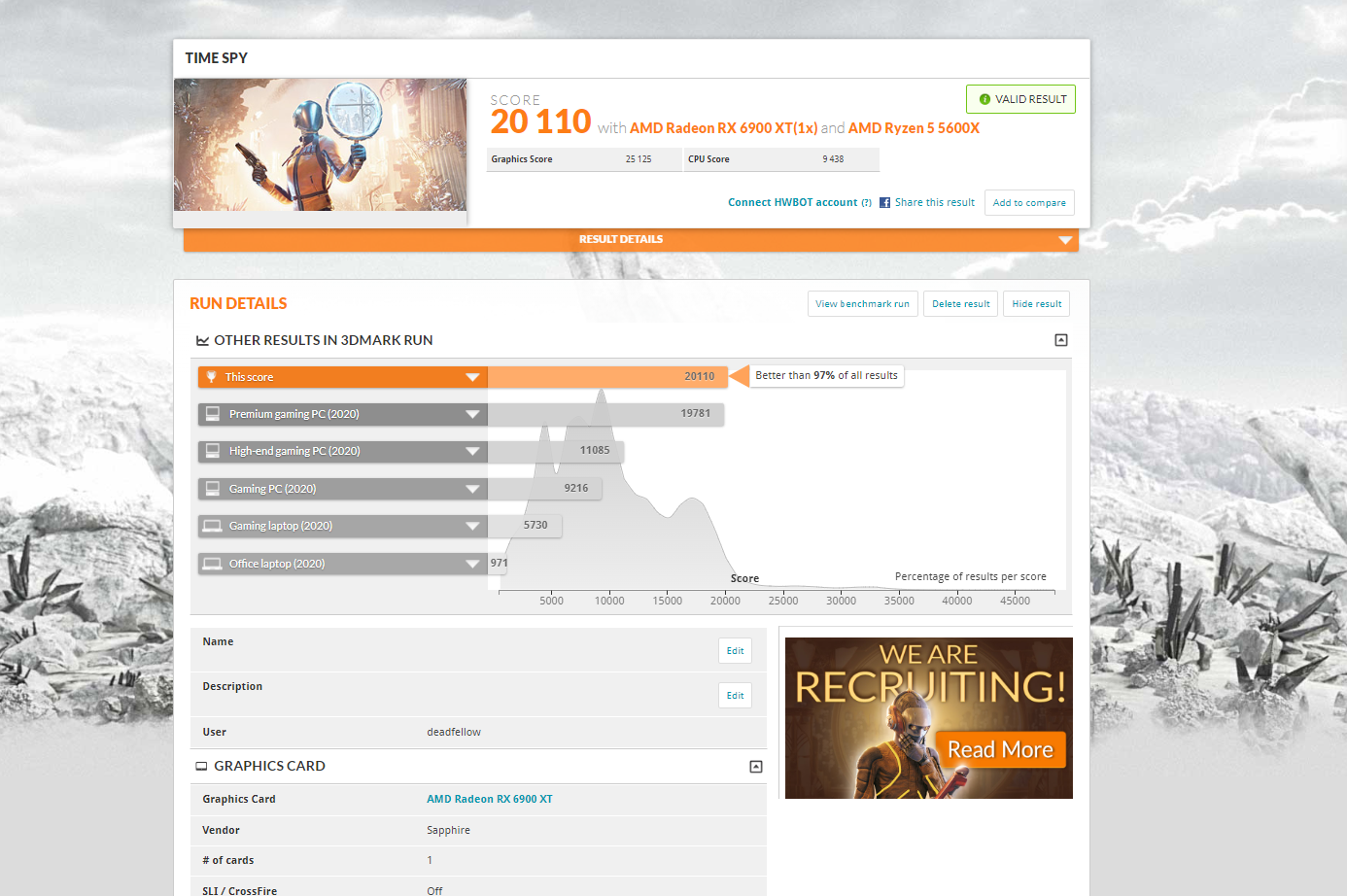Click the desktop icon for High-end gaming PC

[x=212, y=451]
